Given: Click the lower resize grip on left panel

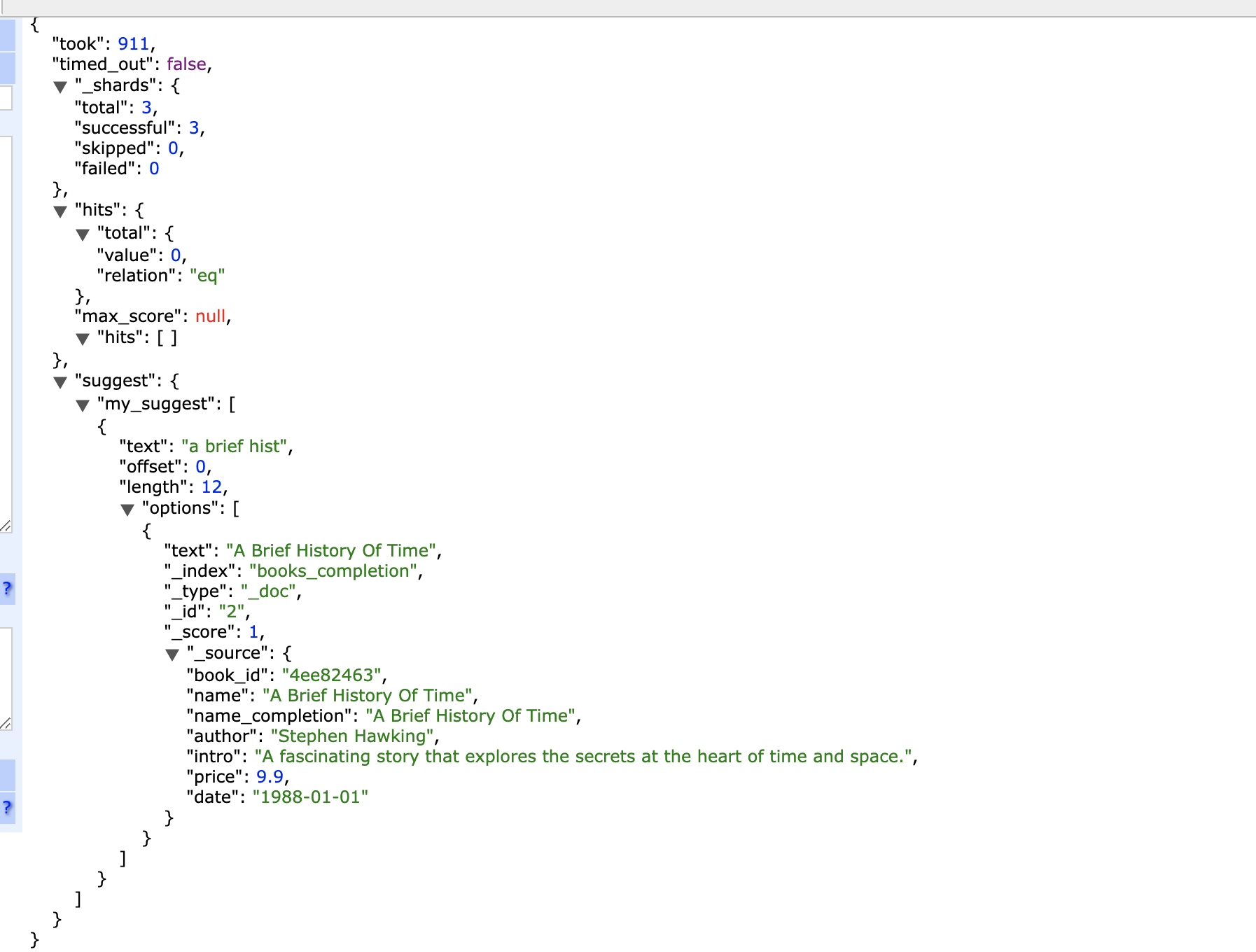Looking at the screenshot, I should 6,723.
